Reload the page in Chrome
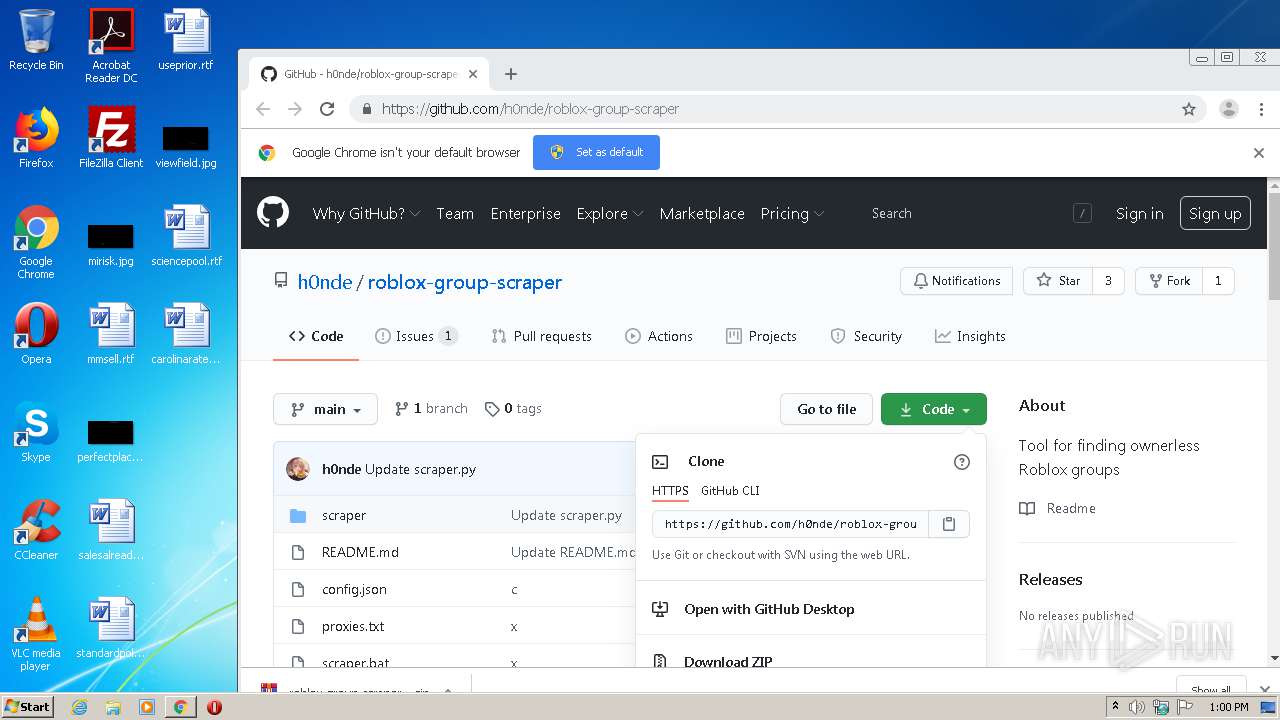The image size is (1280, 720). point(326,109)
